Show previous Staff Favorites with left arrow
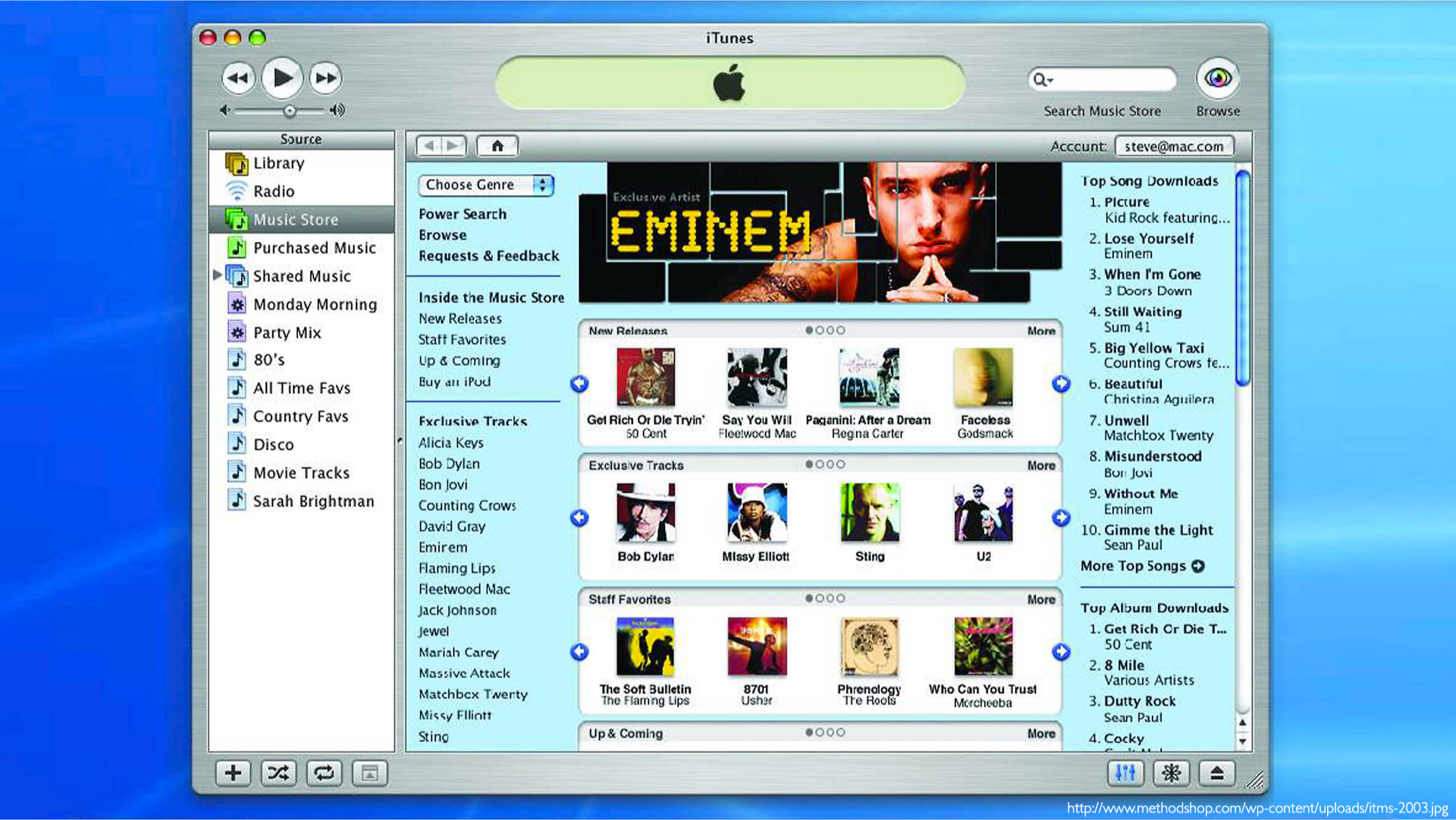 click(579, 652)
